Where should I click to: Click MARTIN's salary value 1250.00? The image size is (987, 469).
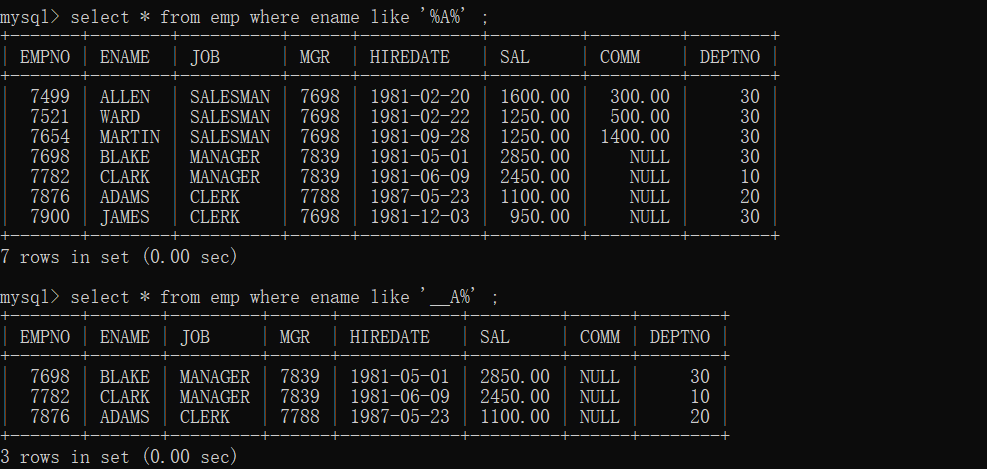pyautogui.click(x=535, y=137)
